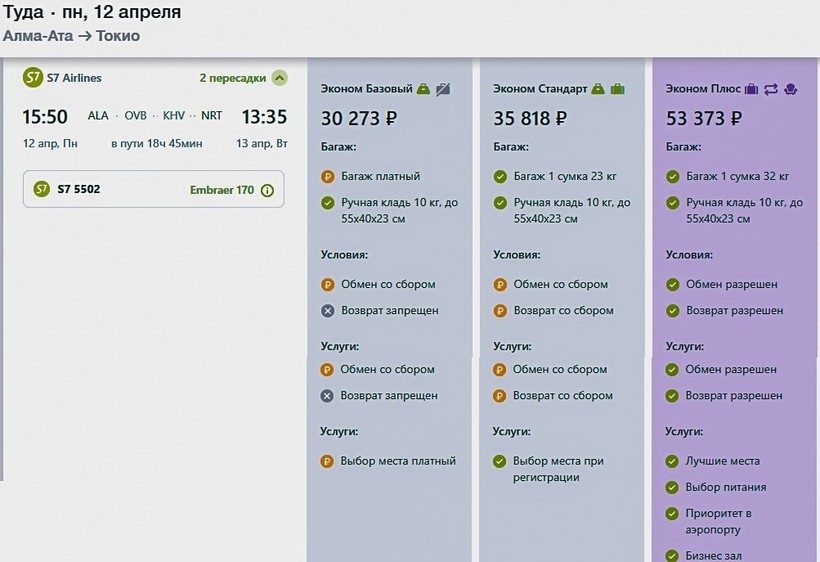
Task: Click checkmark beside Багаж 1 сумка 23 кг
Action: (500, 177)
